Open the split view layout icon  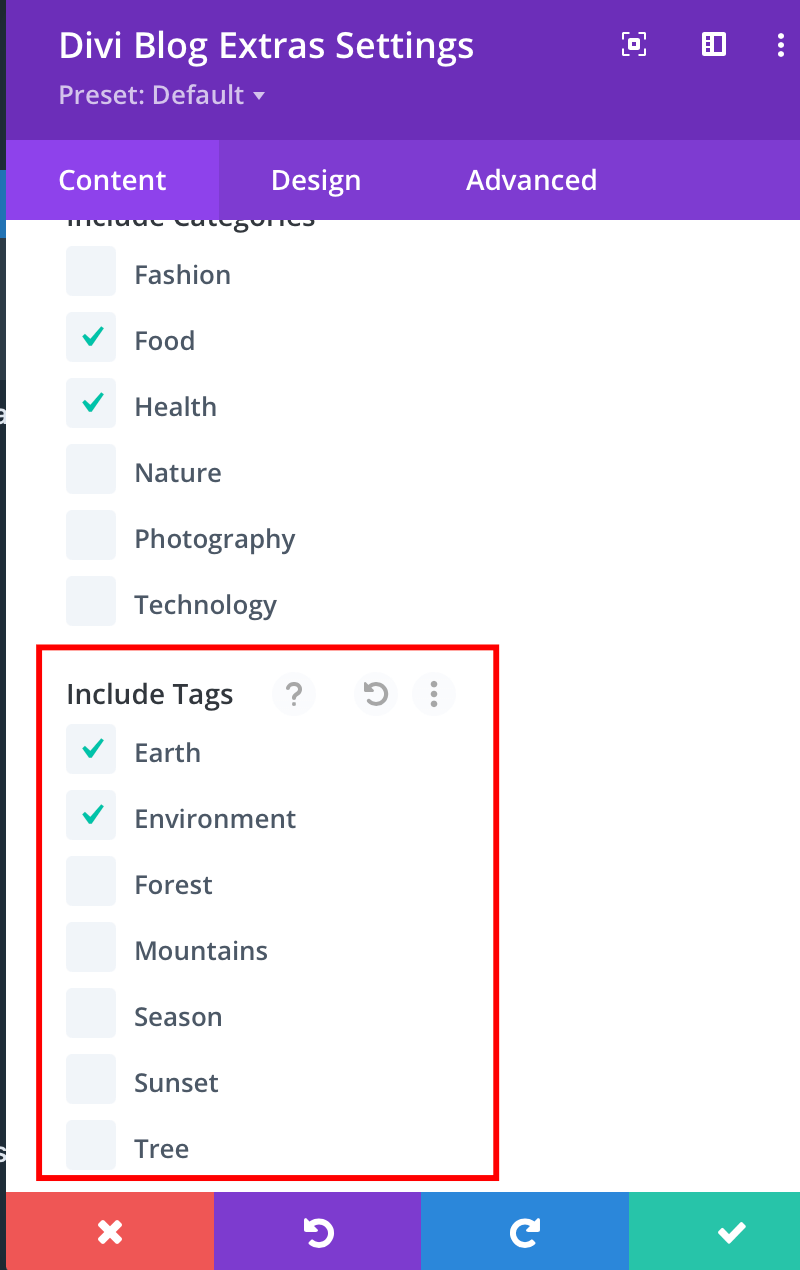click(714, 44)
